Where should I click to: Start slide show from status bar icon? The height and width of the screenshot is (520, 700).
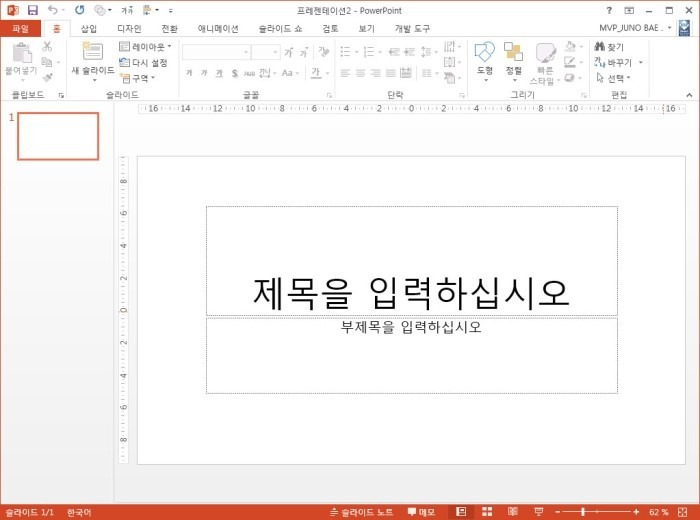coord(539,512)
